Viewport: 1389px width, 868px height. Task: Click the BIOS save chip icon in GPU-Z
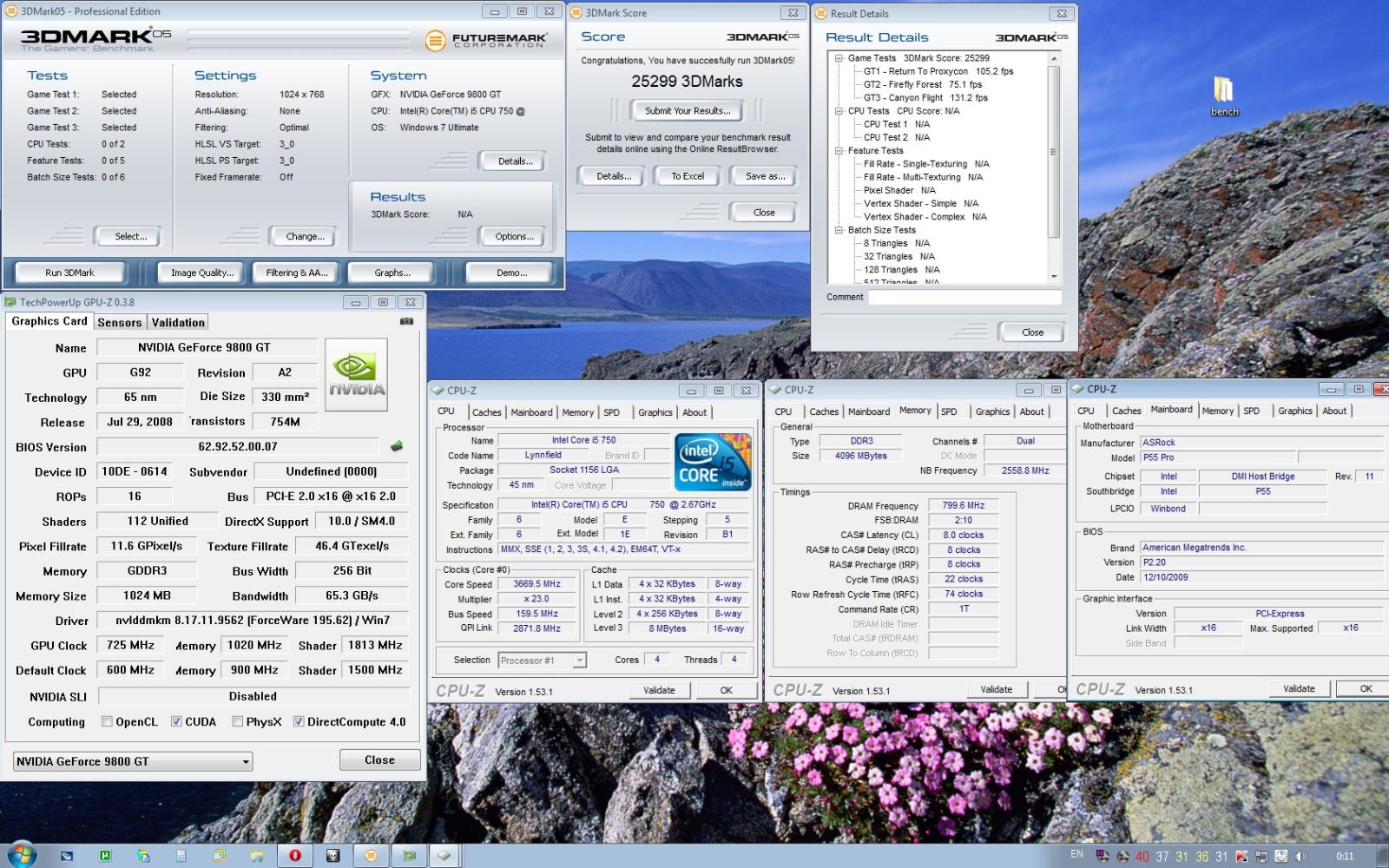[397, 446]
